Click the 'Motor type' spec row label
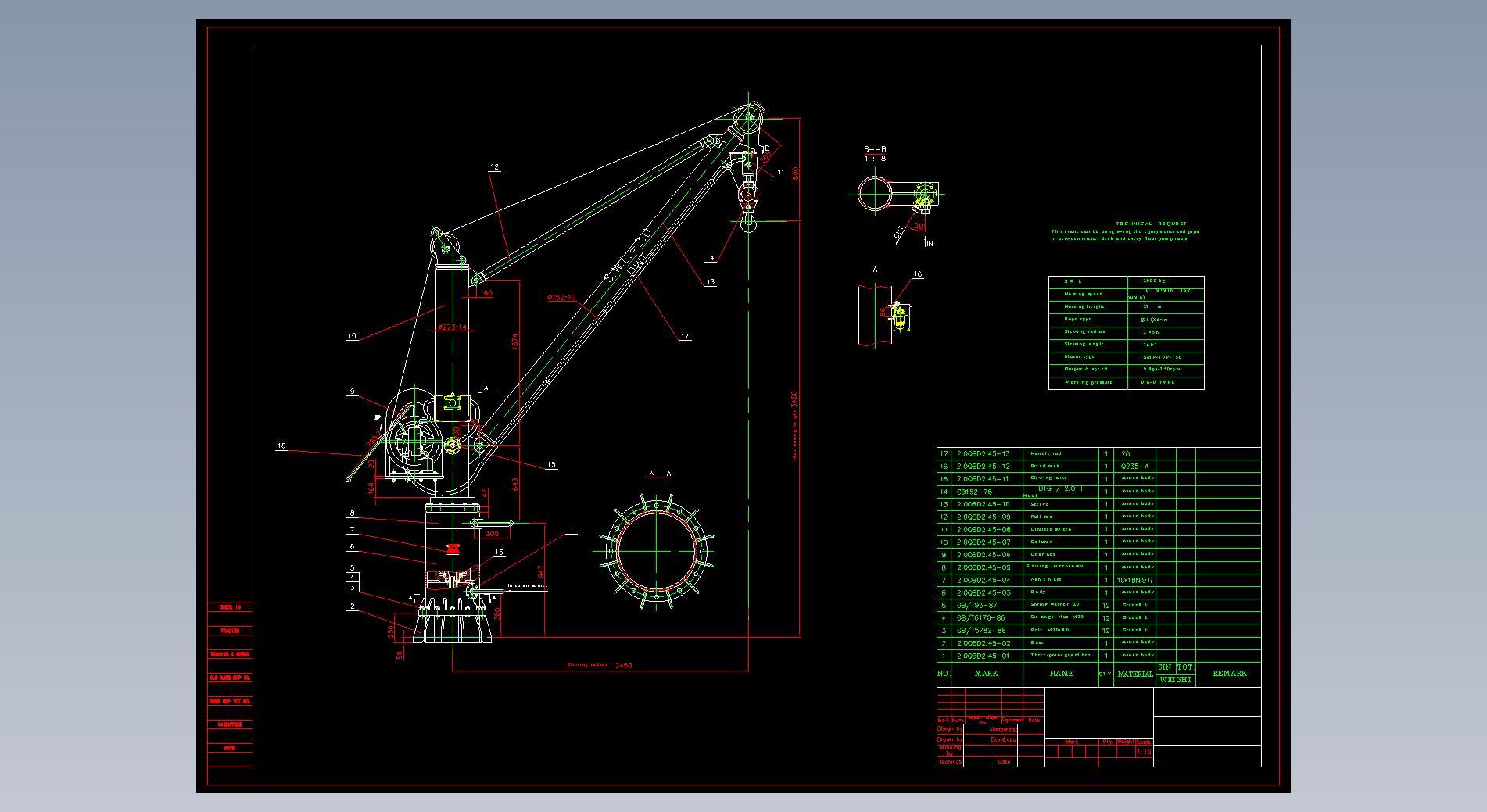Screen dimensions: 1487x812 coord(1079,356)
